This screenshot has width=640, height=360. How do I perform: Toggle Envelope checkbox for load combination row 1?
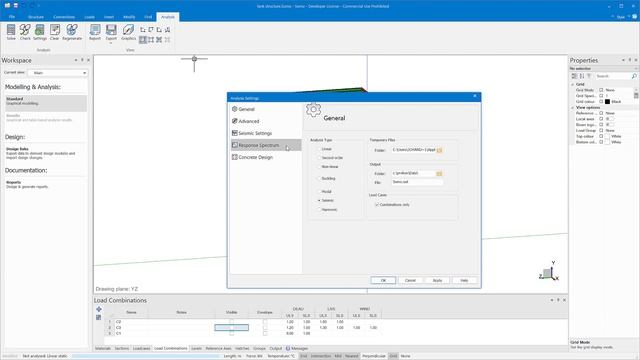click(265, 322)
